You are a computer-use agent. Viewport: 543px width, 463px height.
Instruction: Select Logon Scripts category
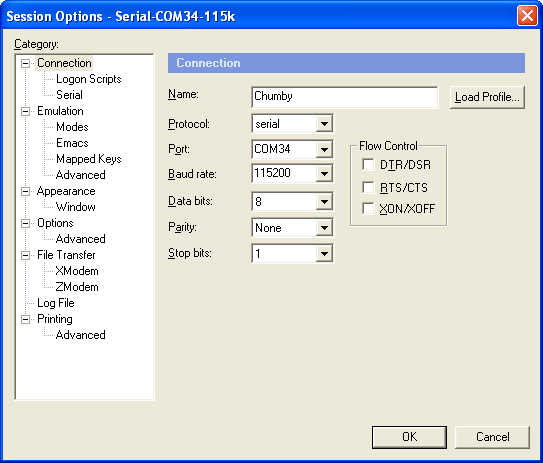point(89,79)
